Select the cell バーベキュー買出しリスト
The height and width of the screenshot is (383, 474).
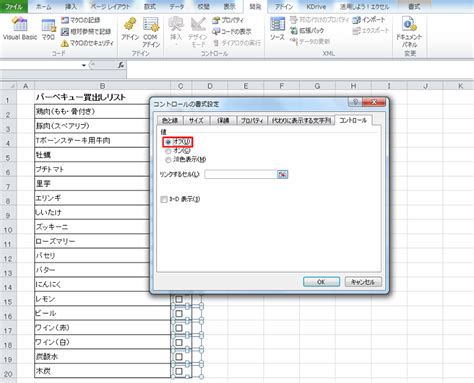pyautogui.click(x=102, y=97)
